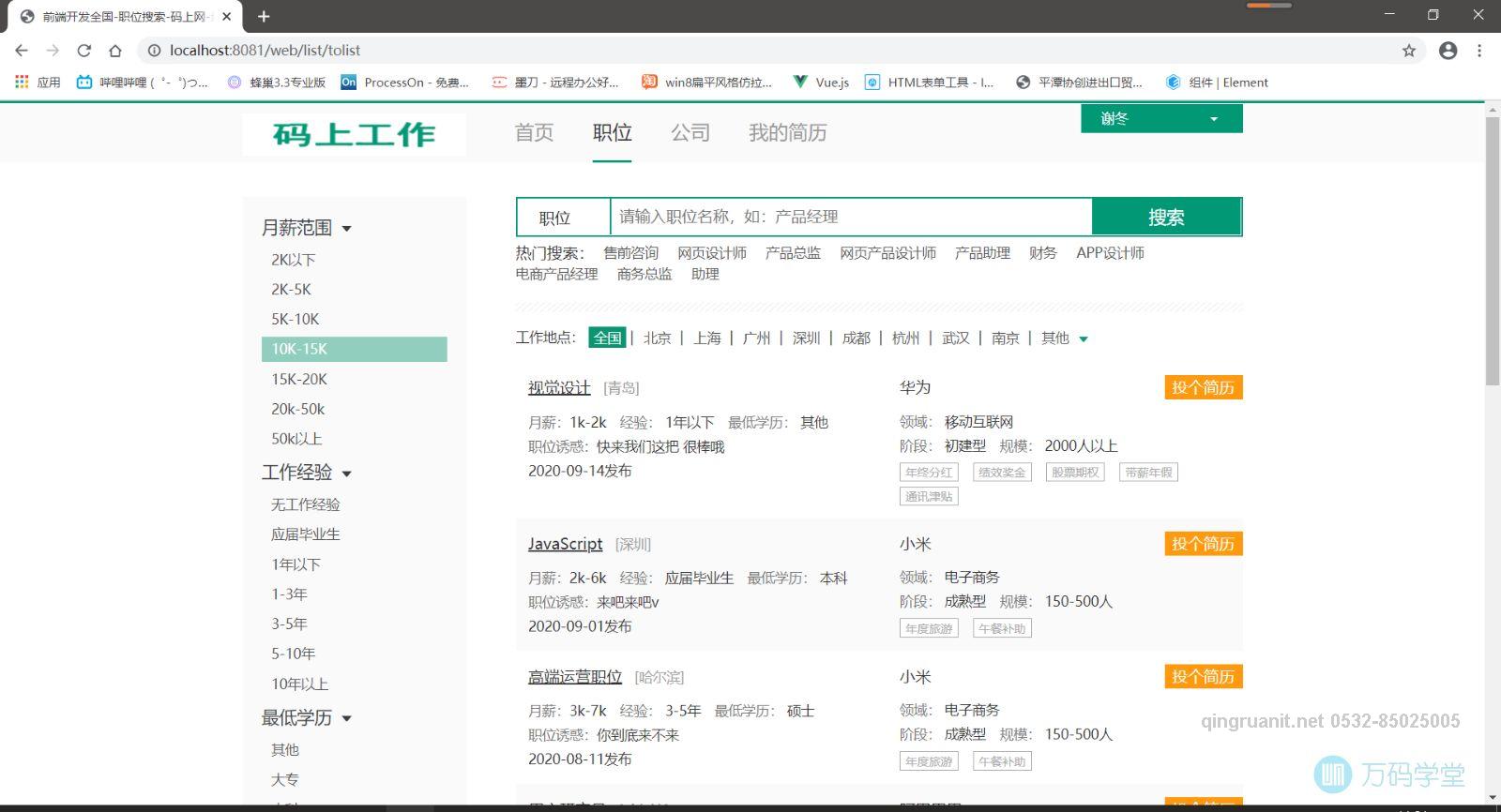Close the current browser tab

[x=227, y=16]
